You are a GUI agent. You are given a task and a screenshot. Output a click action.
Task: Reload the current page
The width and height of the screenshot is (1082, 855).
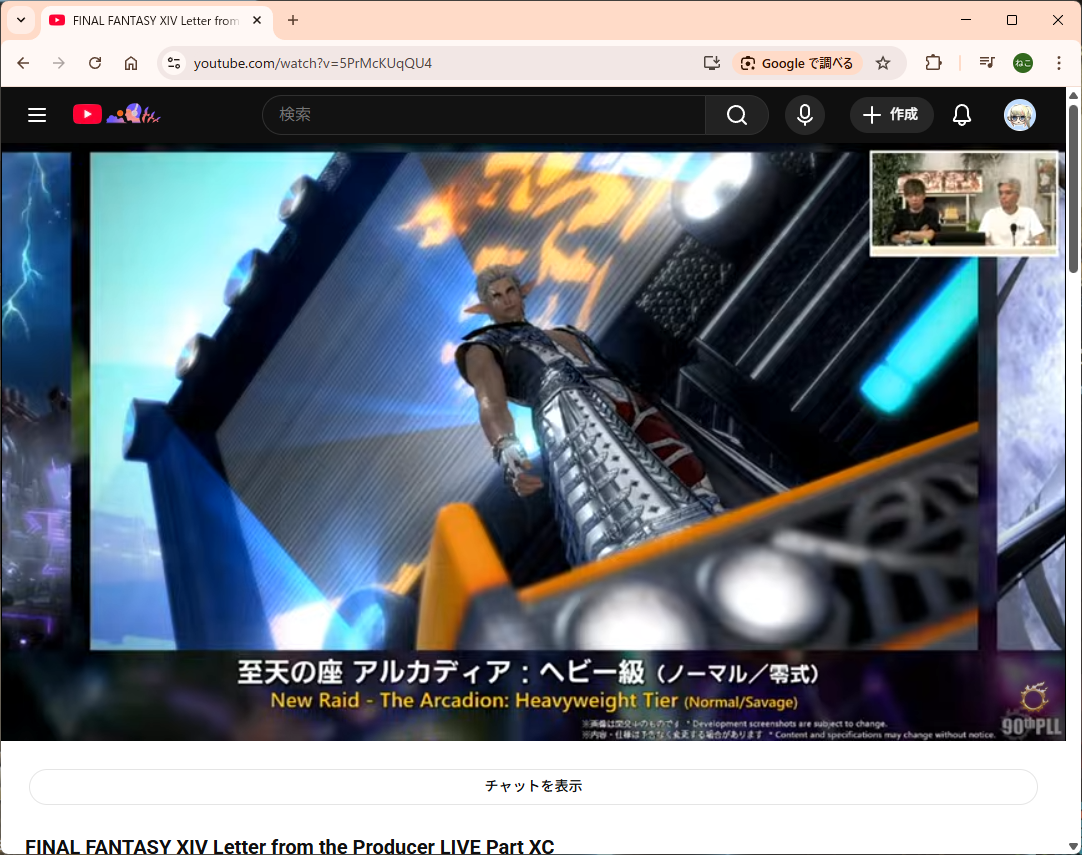coord(95,63)
